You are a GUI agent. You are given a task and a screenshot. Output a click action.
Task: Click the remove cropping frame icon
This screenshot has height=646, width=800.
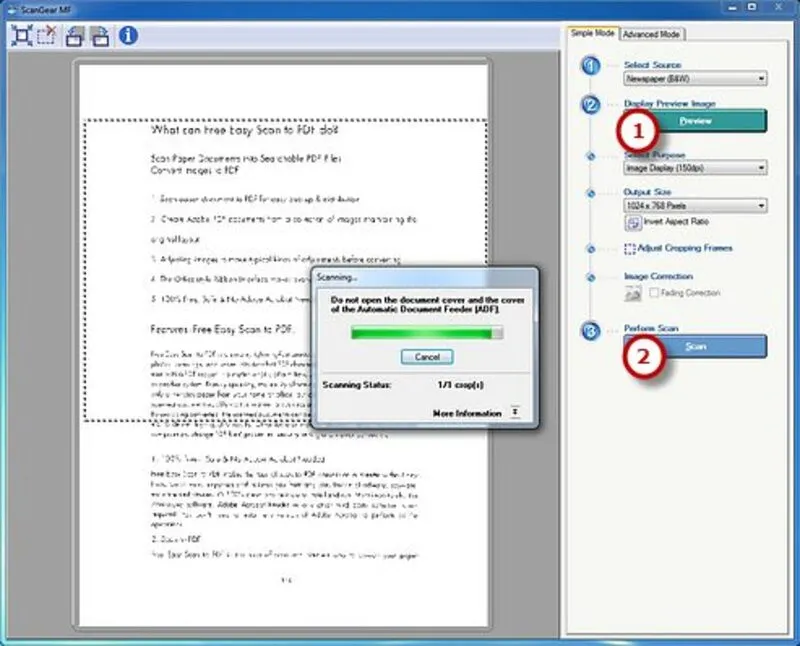(x=45, y=37)
